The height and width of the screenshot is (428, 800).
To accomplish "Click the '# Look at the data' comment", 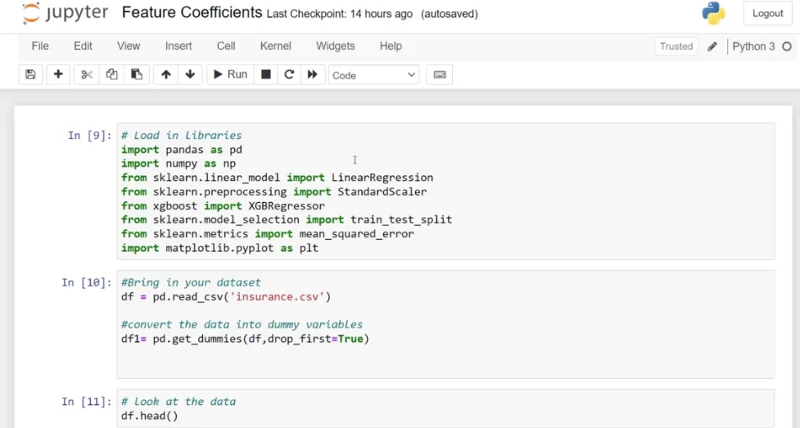I will click(x=178, y=401).
